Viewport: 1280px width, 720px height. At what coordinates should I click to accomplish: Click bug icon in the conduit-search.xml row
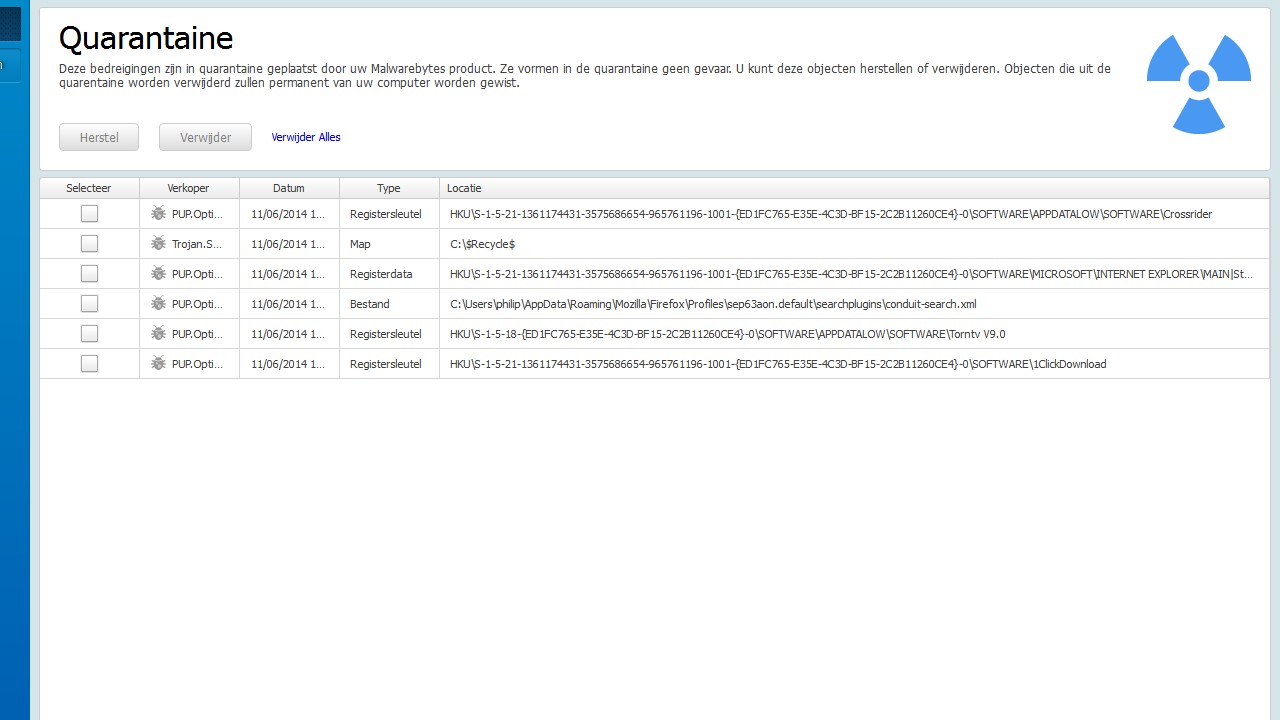tap(158, 303)
